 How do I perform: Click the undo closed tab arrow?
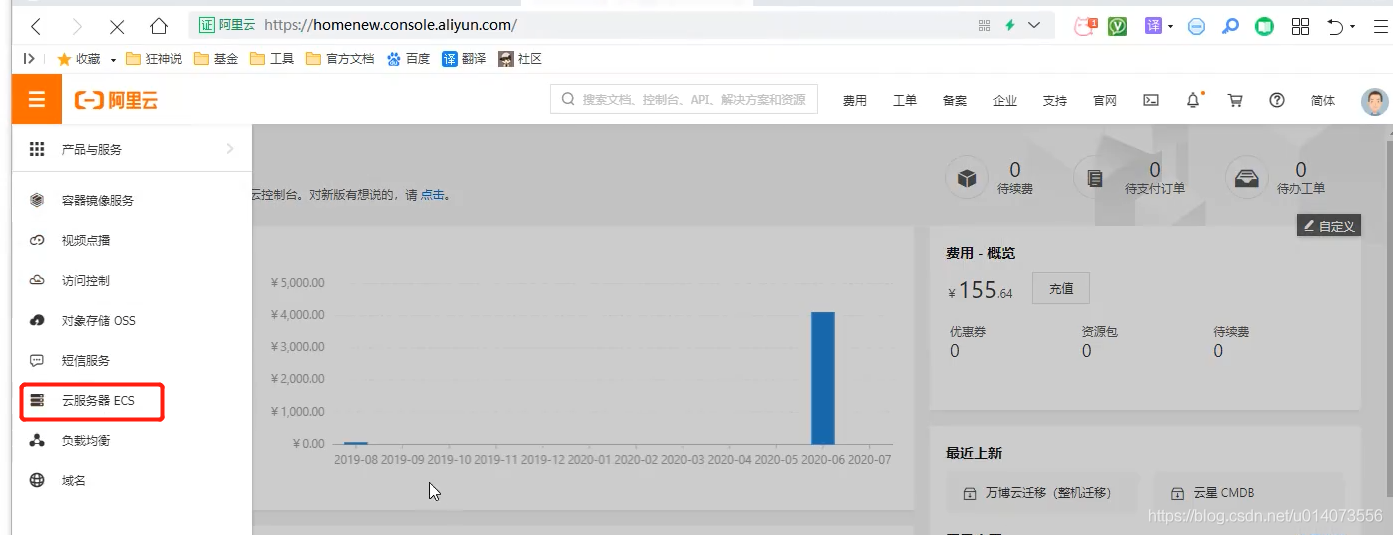coord(1335,27)
